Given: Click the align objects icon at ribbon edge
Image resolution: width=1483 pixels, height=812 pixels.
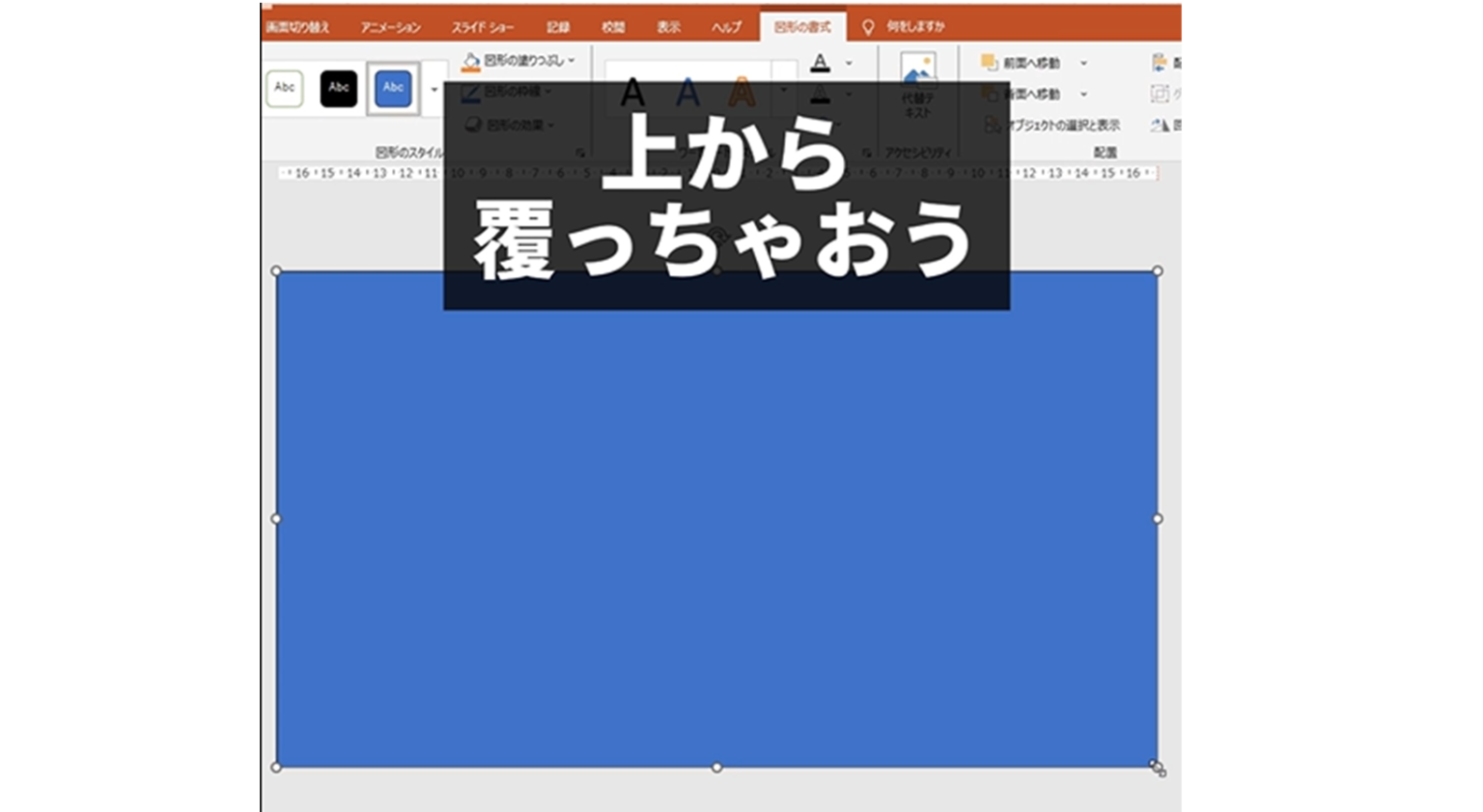Looking at the screenshot, I should pos(1161,63).
